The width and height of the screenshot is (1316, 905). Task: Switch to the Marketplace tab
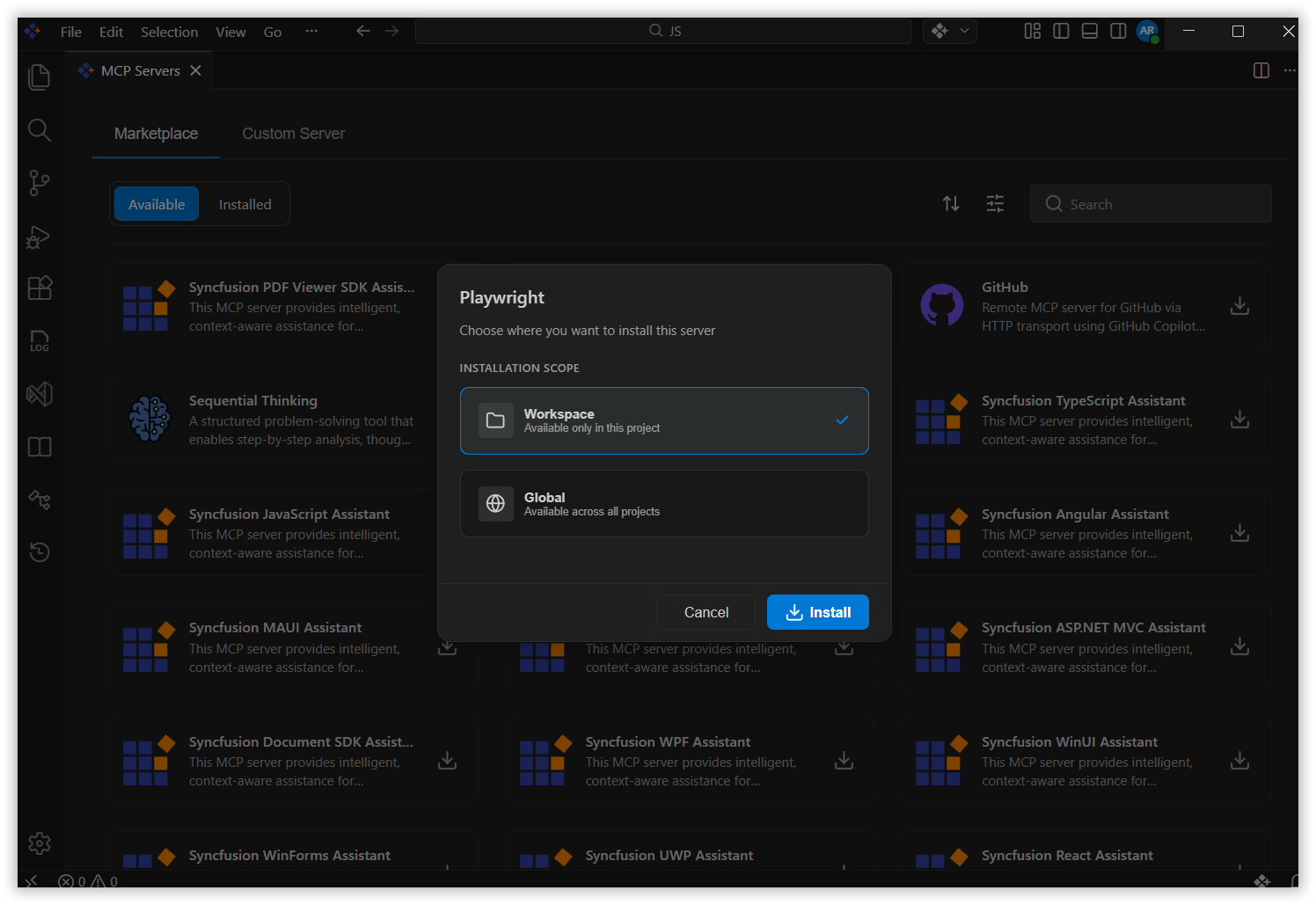click(x=156, y=134)
